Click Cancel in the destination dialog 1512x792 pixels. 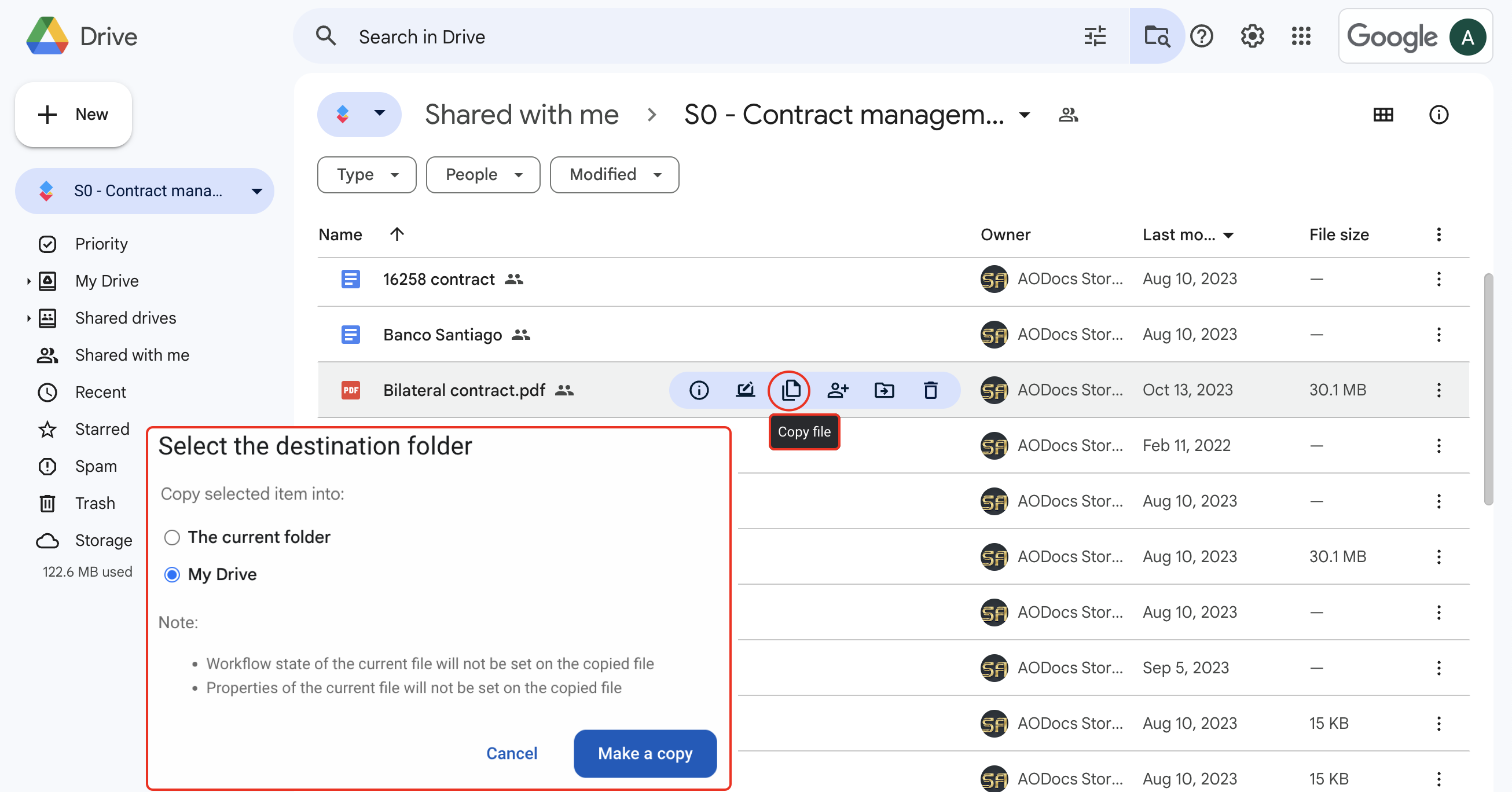[x=511, y=753]
